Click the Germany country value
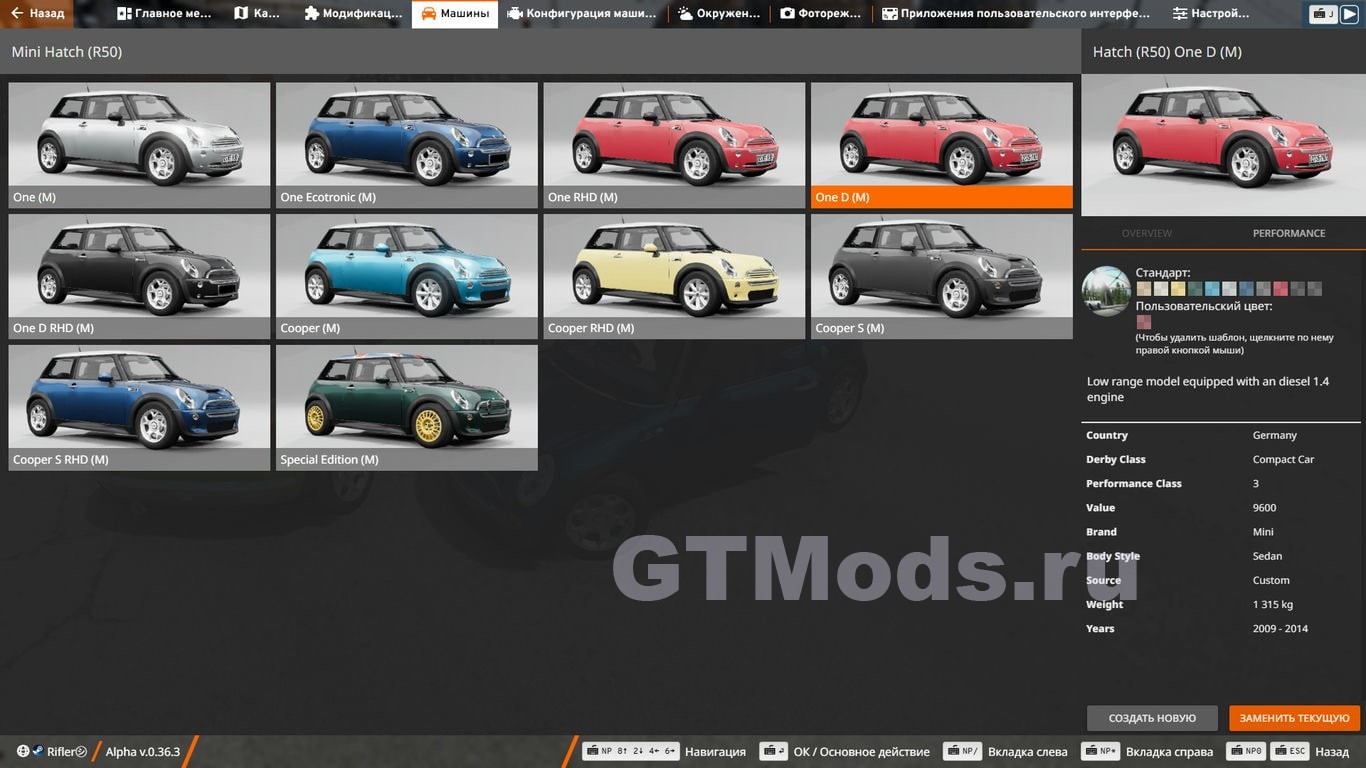Viewport: 1366px width, 768px height. pos(1275,435)
